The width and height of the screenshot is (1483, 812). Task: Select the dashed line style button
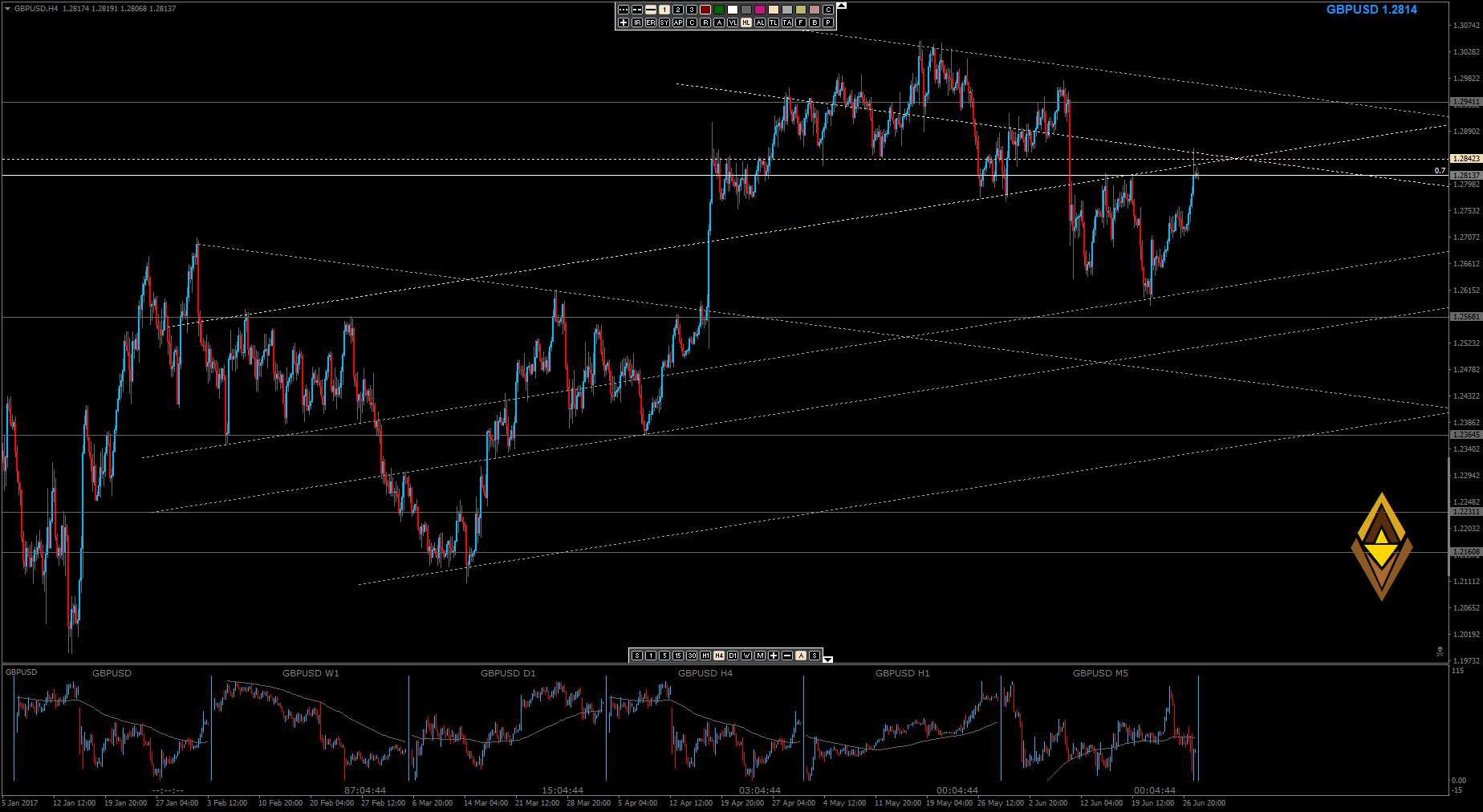click(x=637, y=10)
